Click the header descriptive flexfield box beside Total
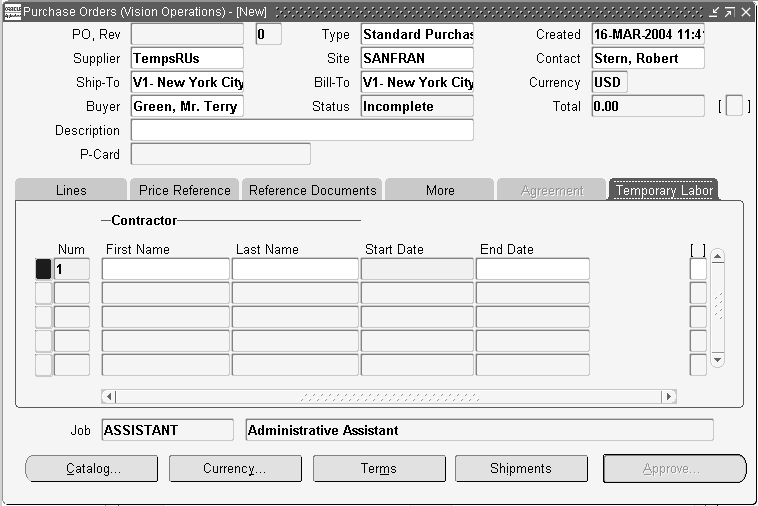Screen dimensions: 758x506 coord(734,106)
